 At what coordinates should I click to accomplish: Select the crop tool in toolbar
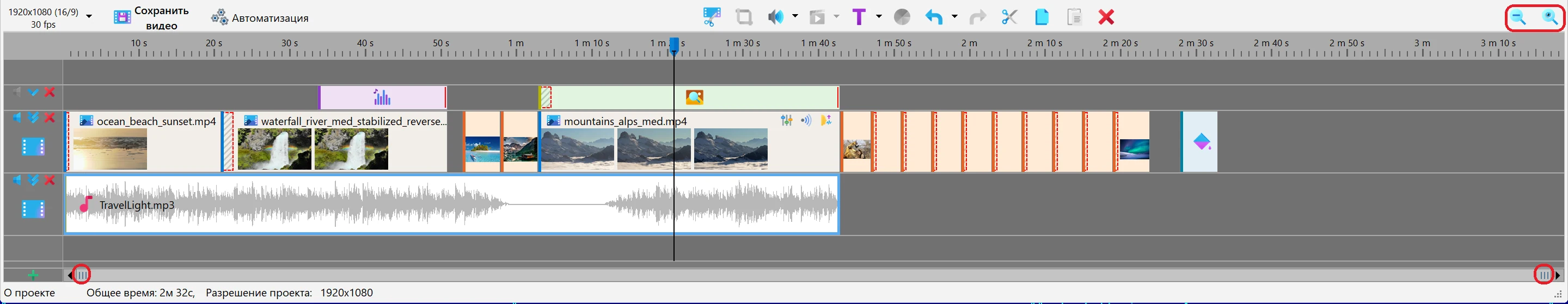[x=744, y=16]
